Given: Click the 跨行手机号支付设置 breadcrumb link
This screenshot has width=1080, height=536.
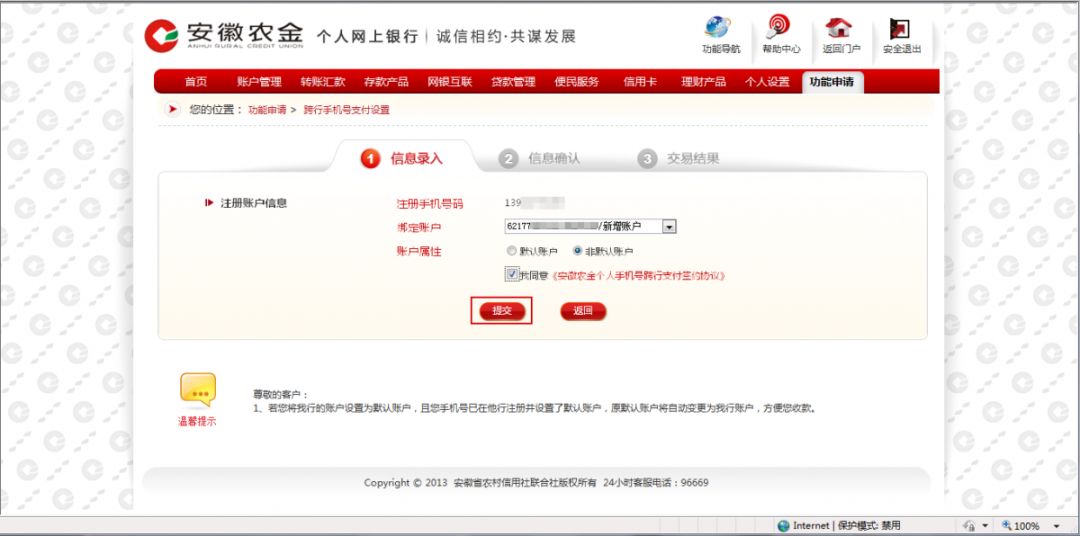Looking at the screenshot, I should 346,110.
